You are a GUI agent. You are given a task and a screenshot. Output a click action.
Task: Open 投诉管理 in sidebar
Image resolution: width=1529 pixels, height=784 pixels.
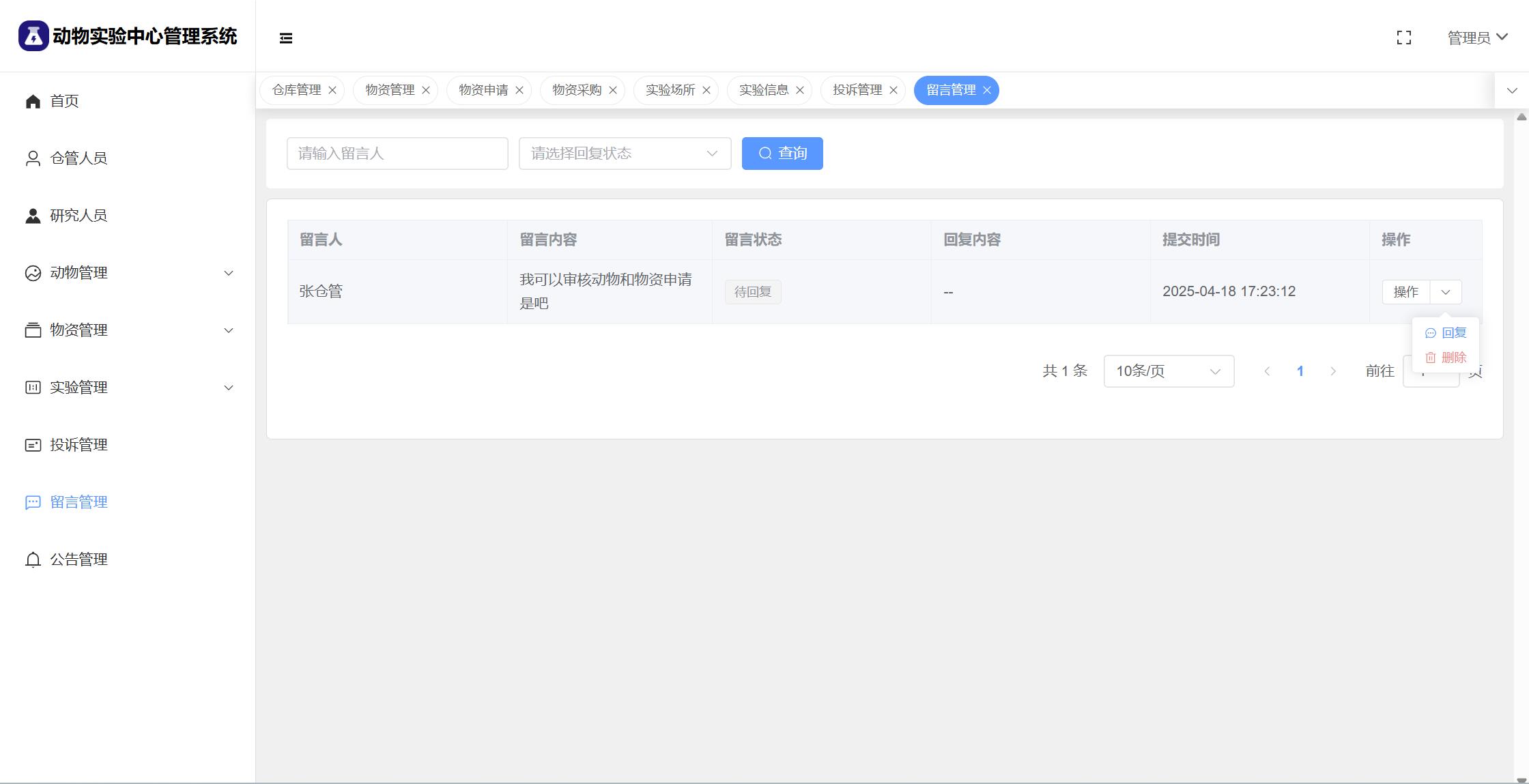tap(78, 445)
